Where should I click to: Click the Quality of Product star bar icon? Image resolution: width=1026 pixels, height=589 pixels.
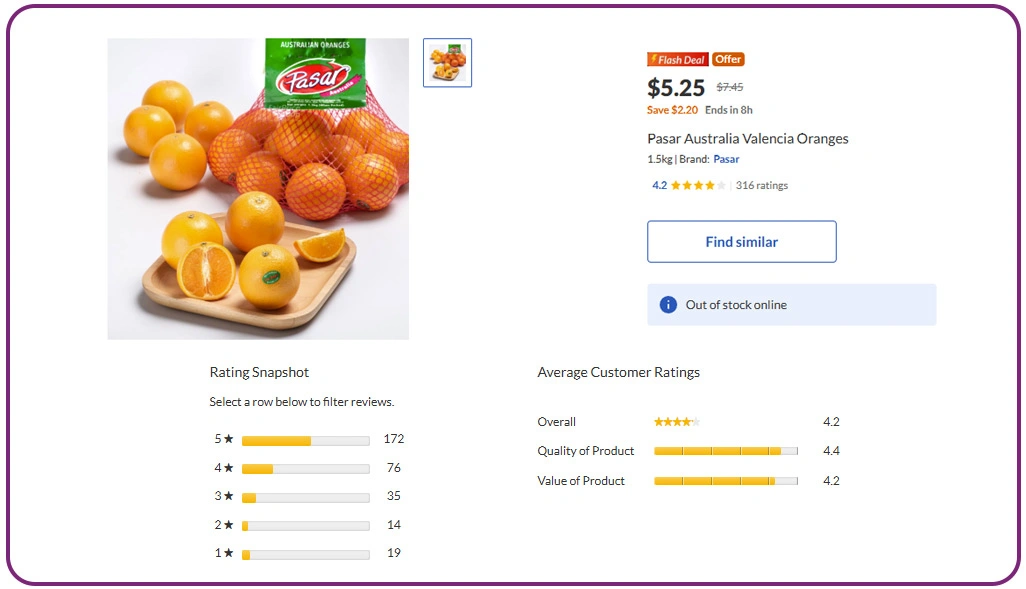pyautogui.click(x=725, y=451)
